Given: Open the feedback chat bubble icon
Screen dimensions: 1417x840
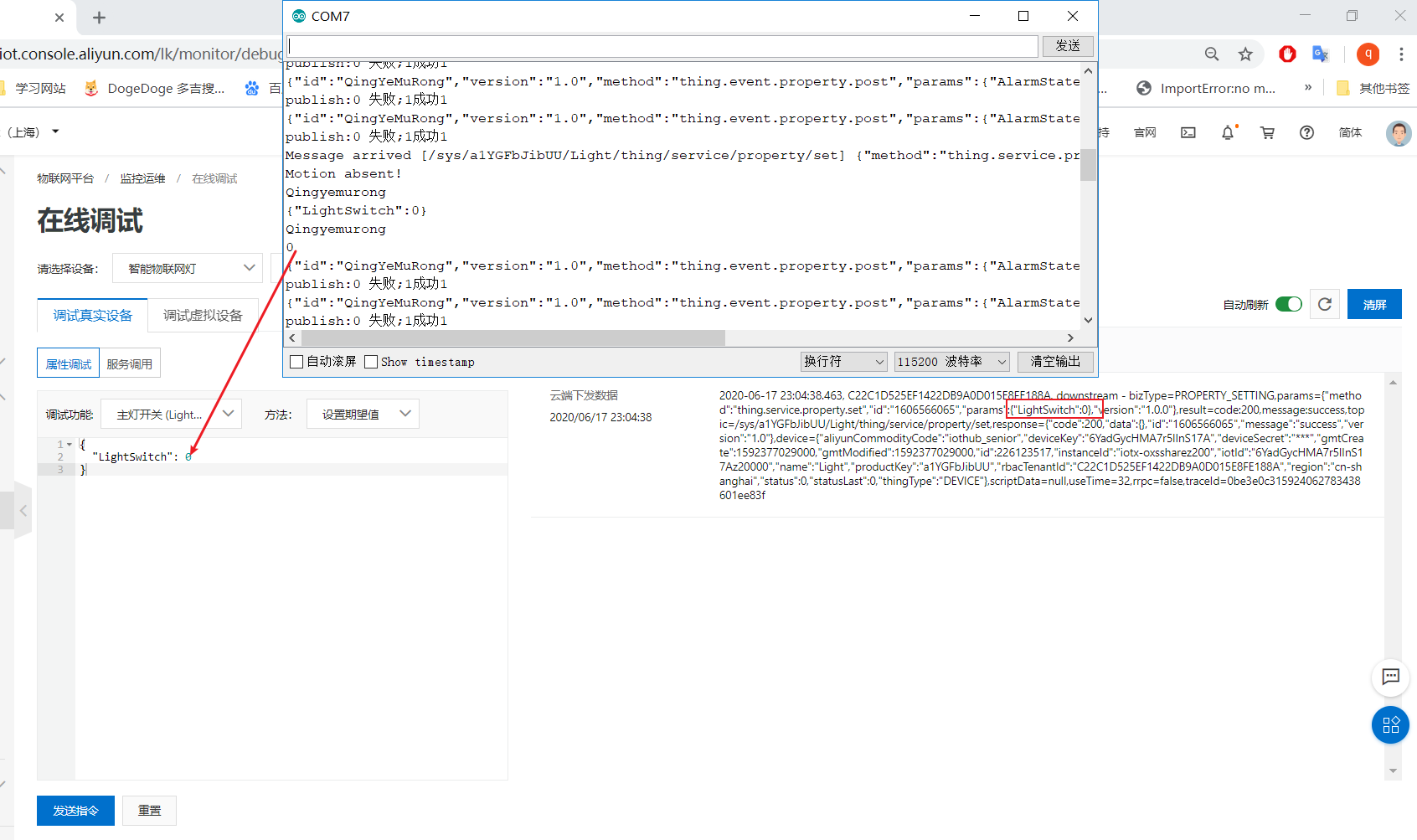Looking at the screenshot, I should (x=1391, y=677).
